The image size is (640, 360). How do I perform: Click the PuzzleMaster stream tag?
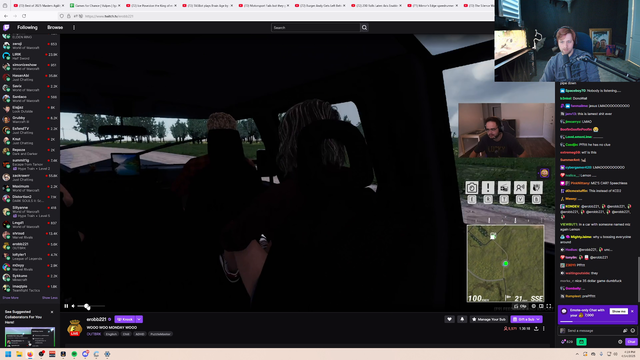(x=160, y=334)
